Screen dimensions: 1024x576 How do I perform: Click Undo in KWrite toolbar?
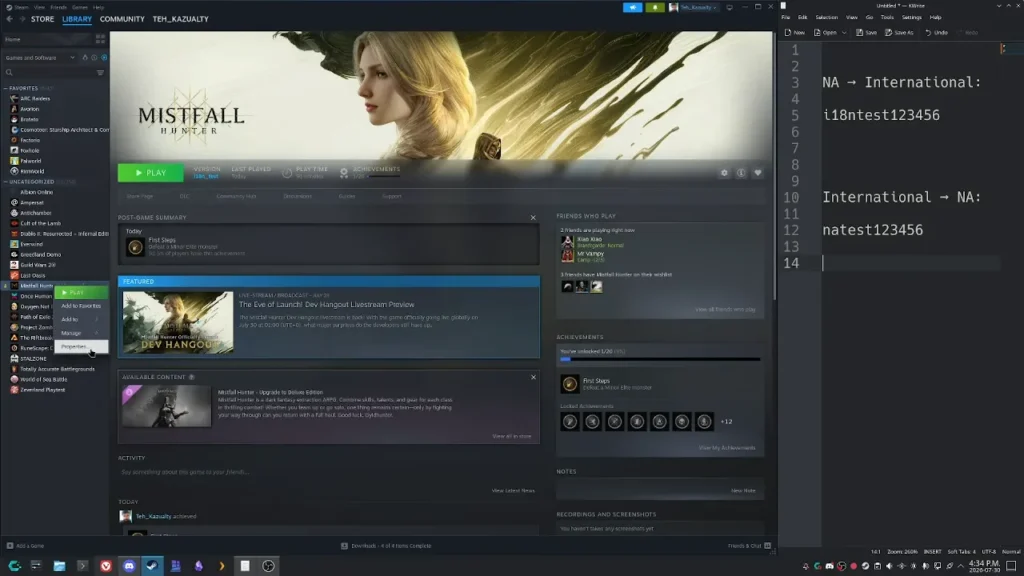tap(936, 33)
